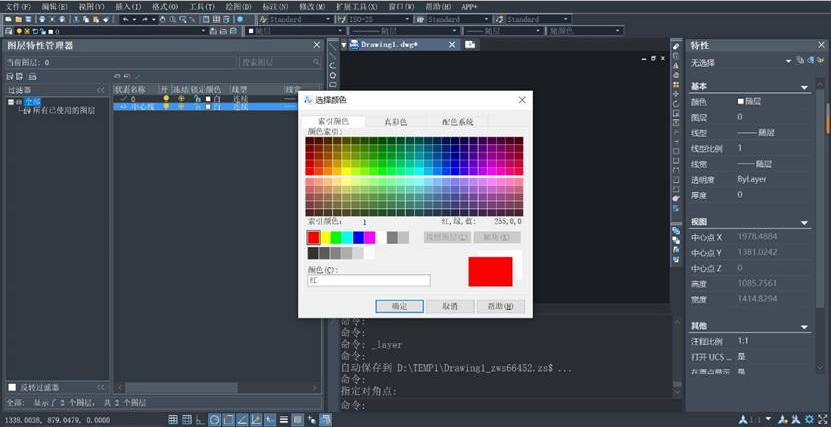
Task: Toggle on/off bulb for 中心线 layer
Action: (167, 106)
